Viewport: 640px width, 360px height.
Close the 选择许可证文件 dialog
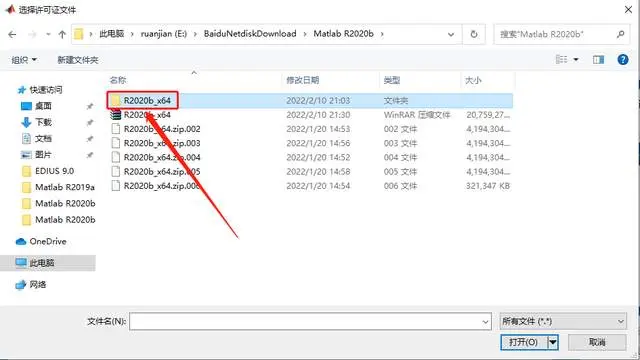629,9
